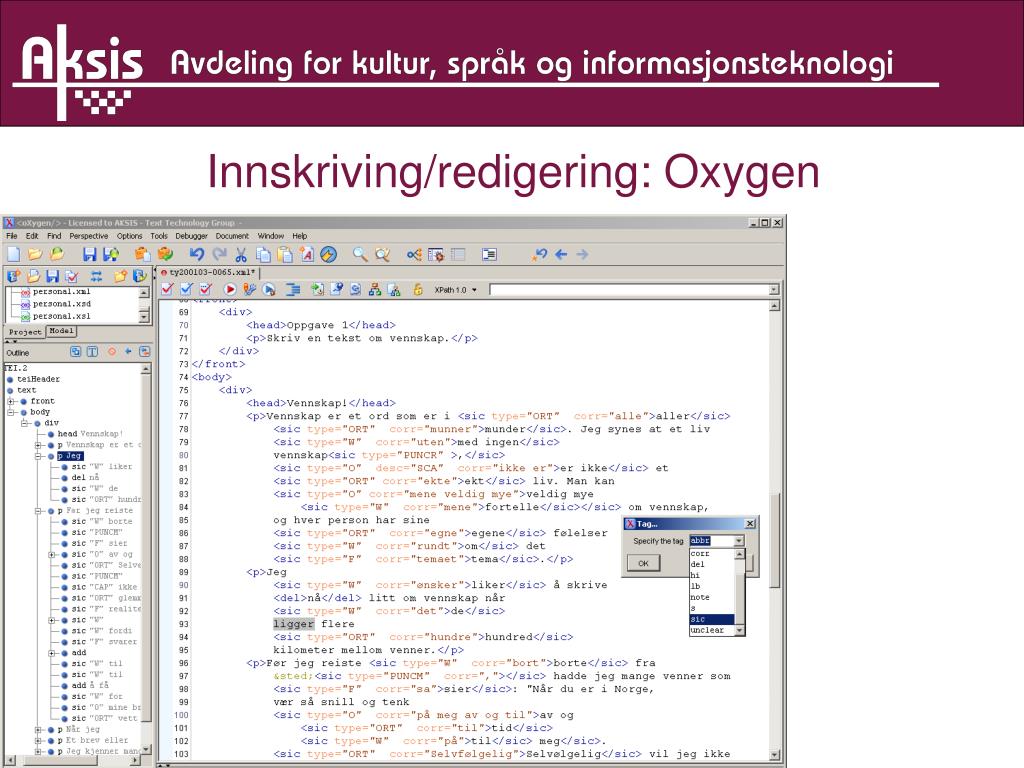This screenshot has width=1024, height=768.
Task: Click the Format and indent icon
Action: 293,289
